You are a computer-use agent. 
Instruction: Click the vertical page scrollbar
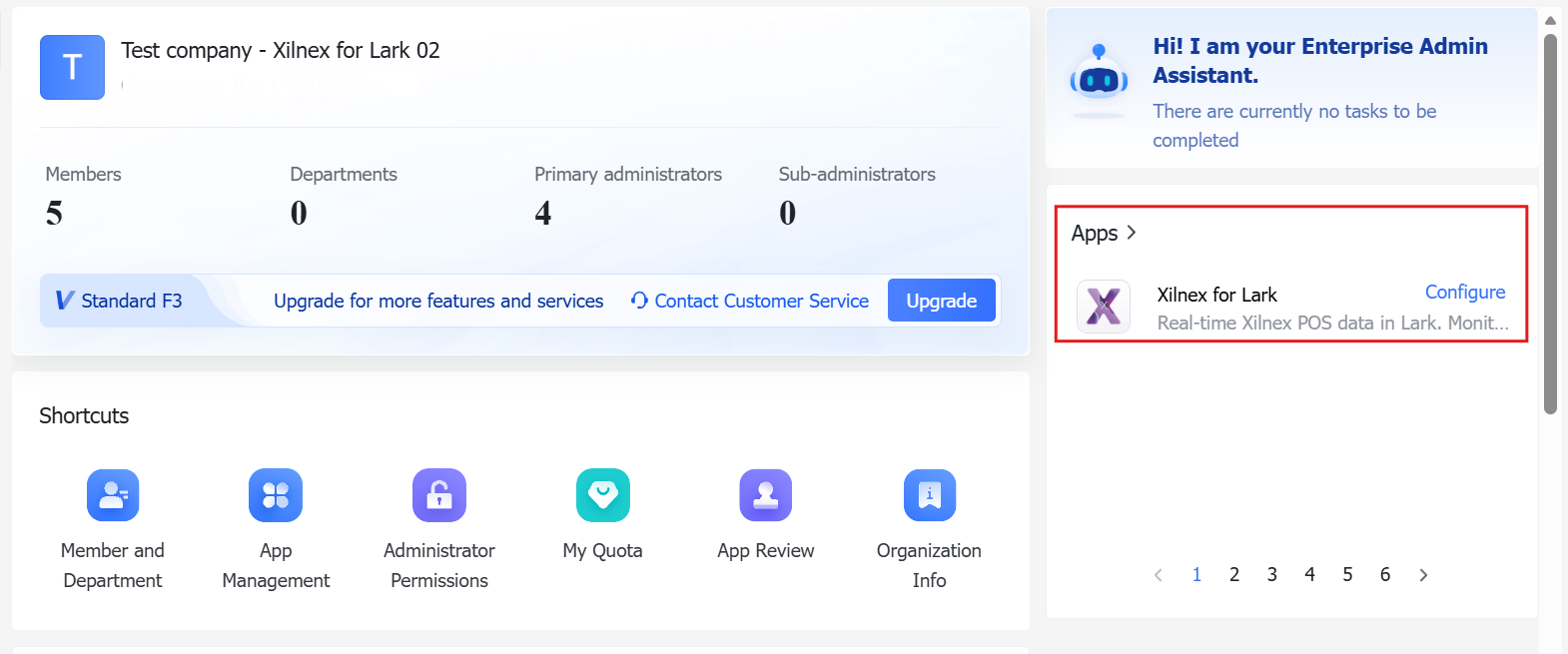(x=1550, y=224)
